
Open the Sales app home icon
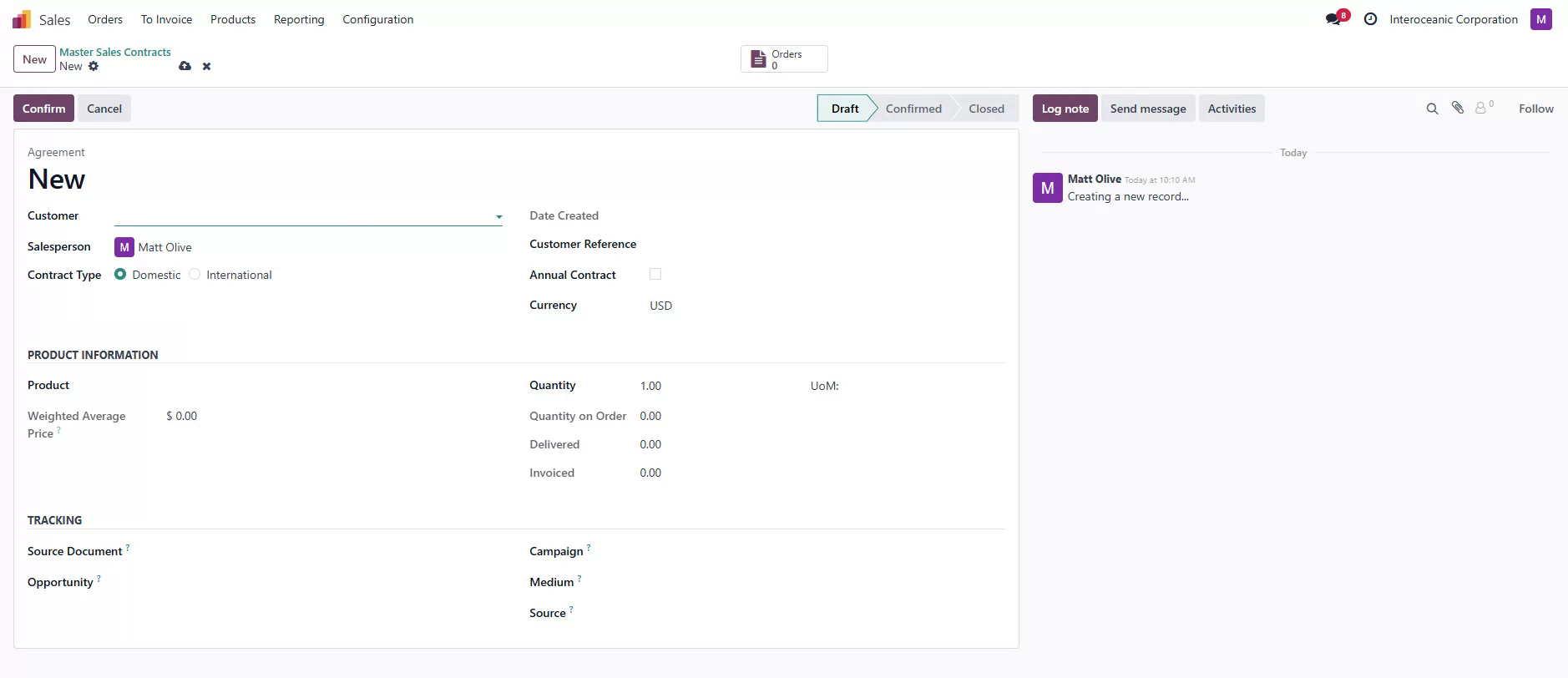tap(22, 19)
